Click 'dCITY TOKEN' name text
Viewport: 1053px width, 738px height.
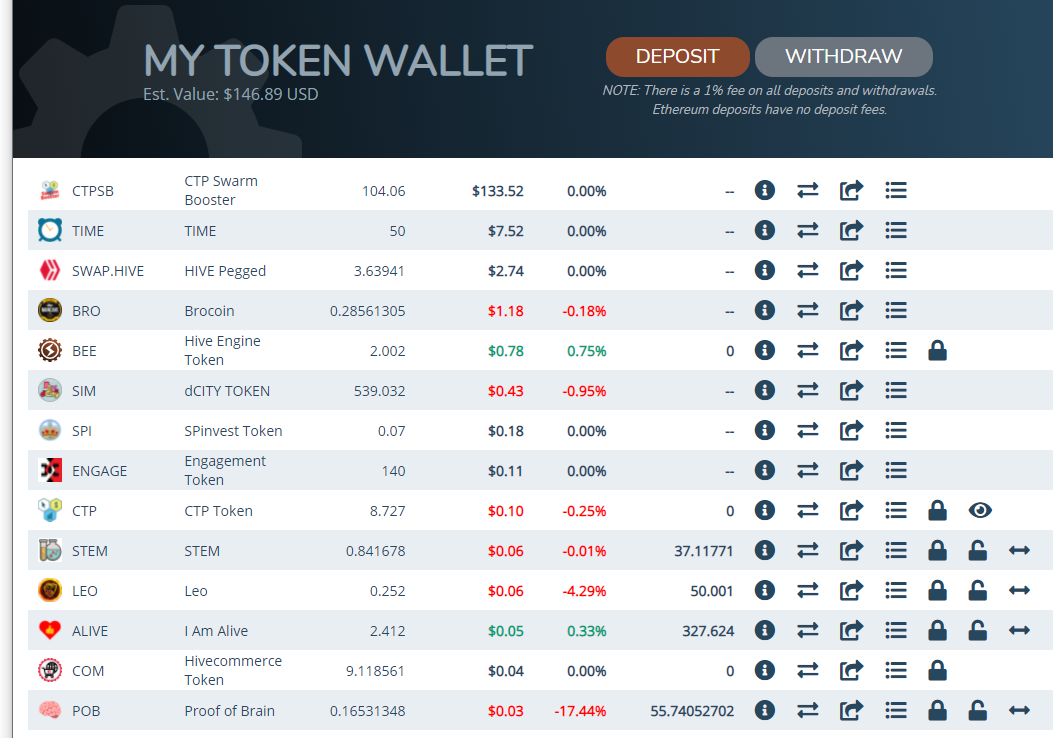(227, 391)
